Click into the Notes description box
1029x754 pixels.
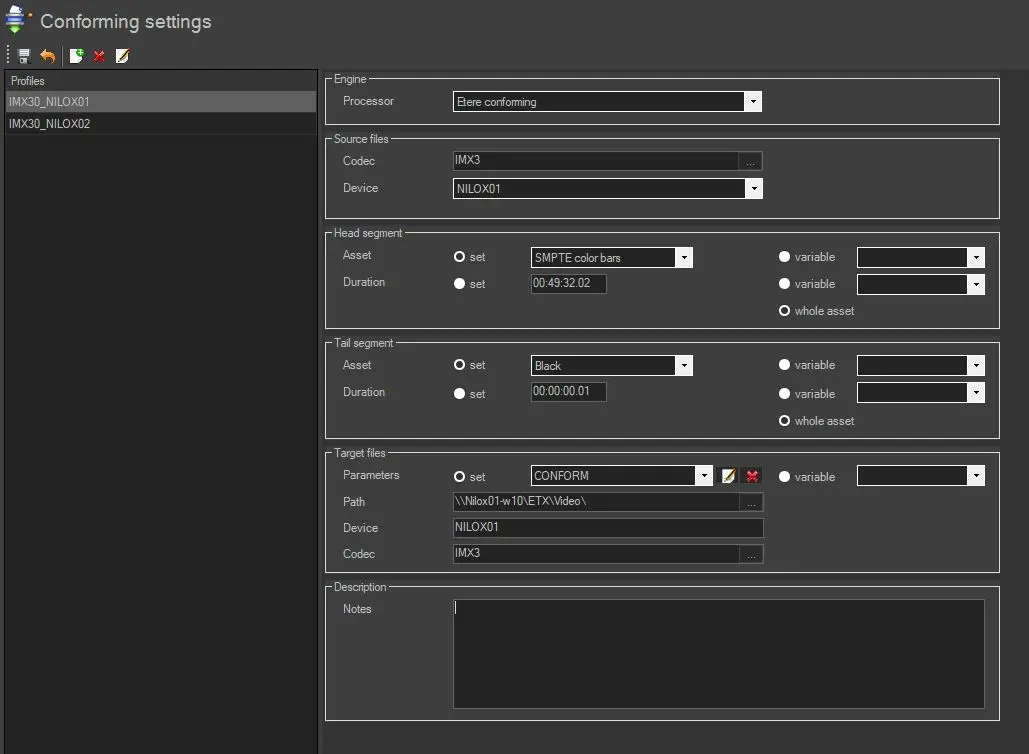718,654
